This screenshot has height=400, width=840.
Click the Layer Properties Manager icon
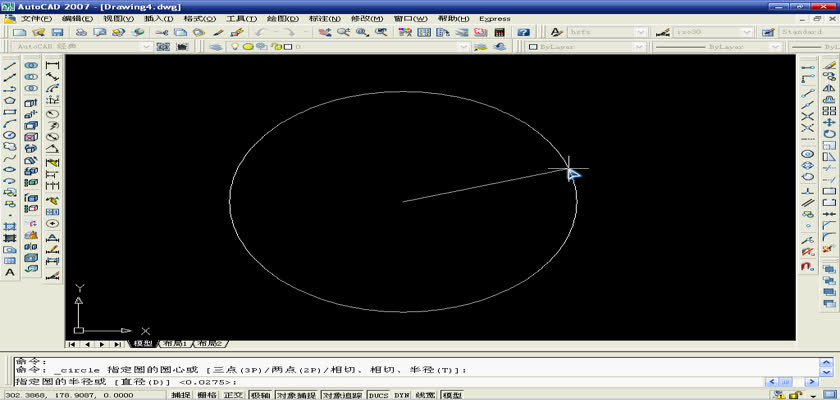pyautogui.click(x=218, y=46)
